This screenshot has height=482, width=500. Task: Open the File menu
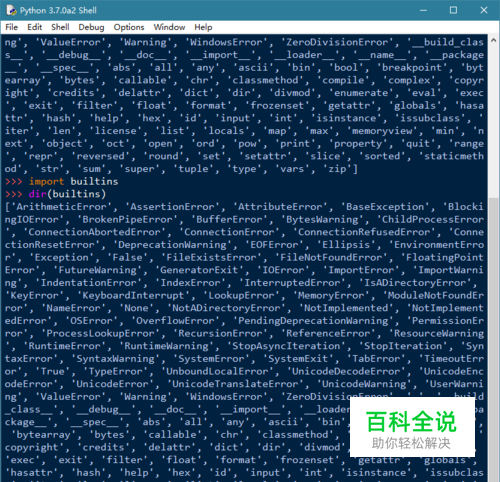[12, 27]
